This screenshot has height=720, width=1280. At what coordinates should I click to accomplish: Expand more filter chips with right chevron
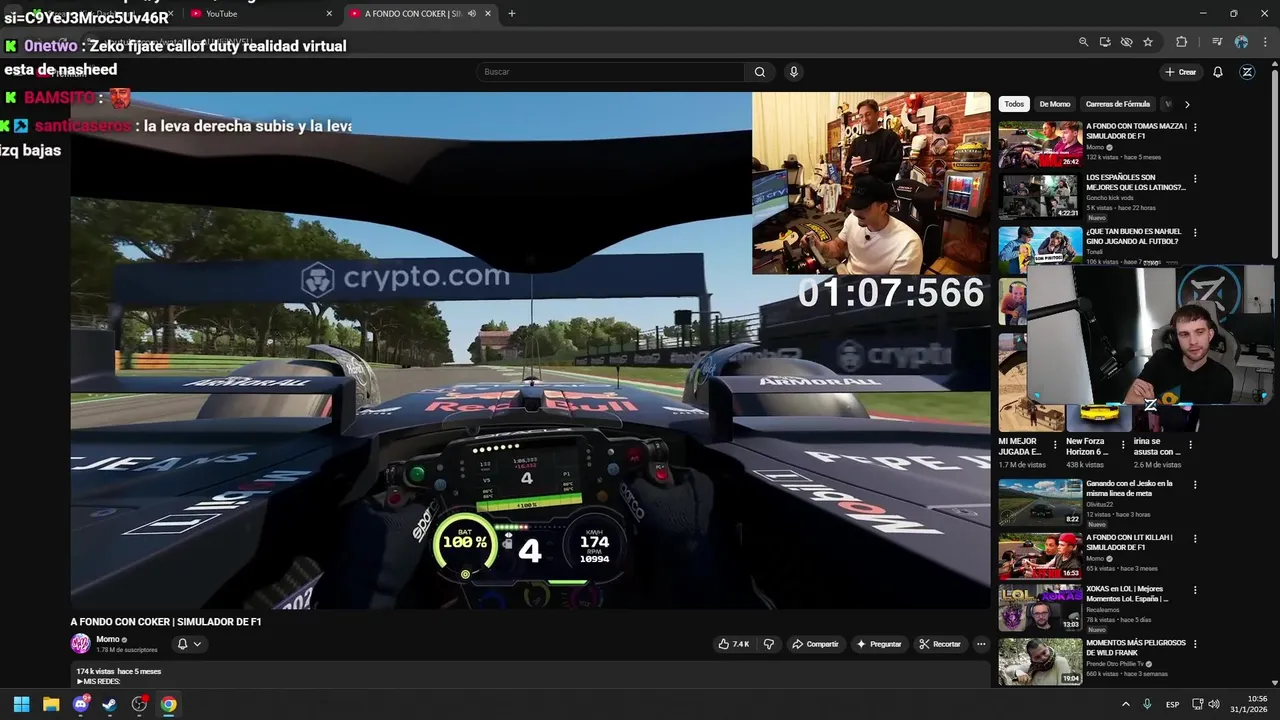coord(1187,104)
